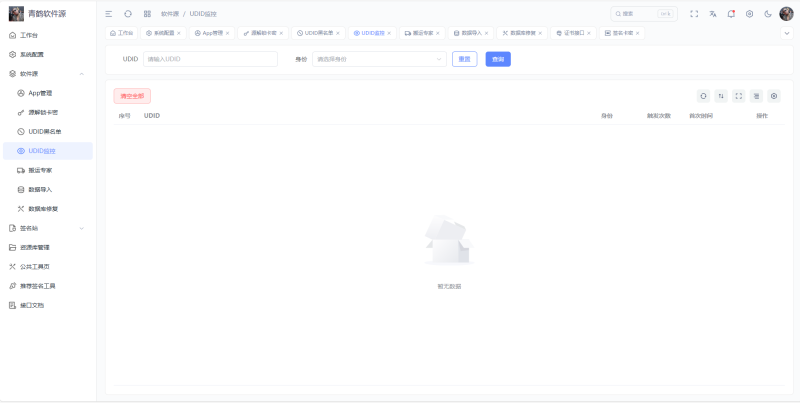Toggle fullscreen icon in top header
The width and height of the screenshot is (800, 403).
click(x=694, y=14)
